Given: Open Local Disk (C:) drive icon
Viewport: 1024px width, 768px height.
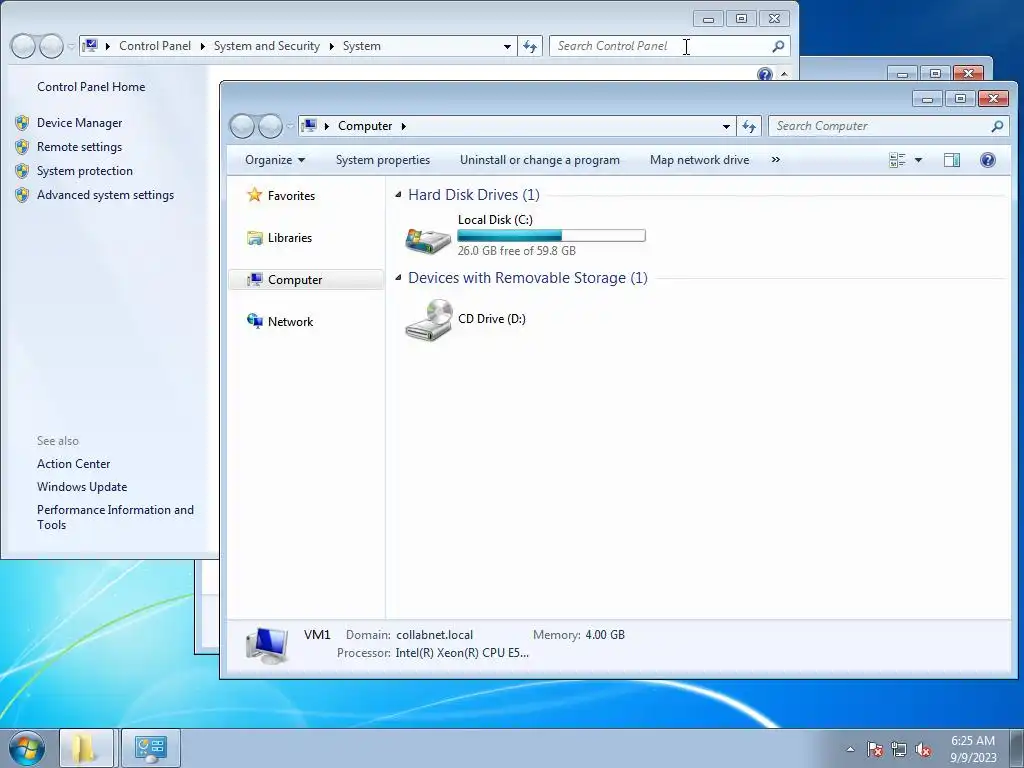Looking at the screenshot, I should coord(428,240).
